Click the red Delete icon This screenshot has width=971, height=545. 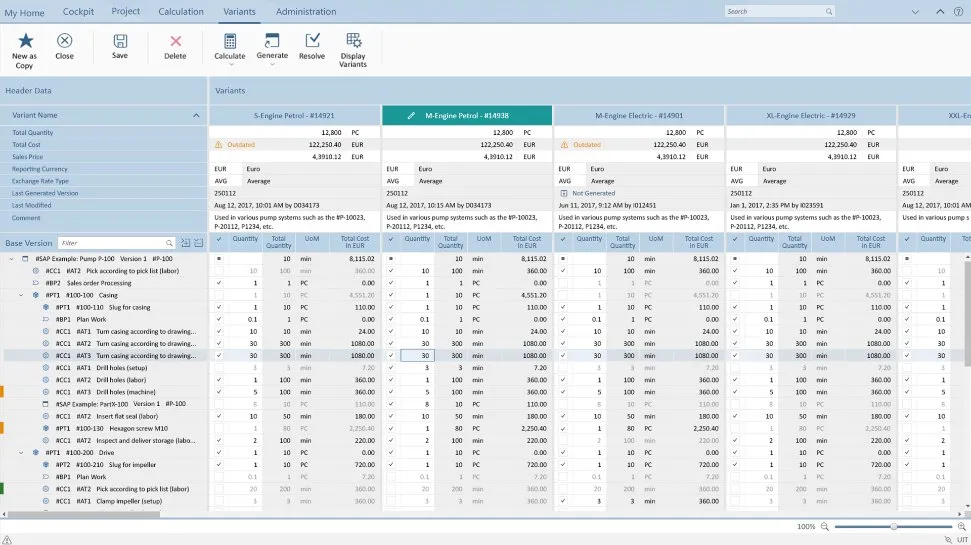(x=175, y=41)
